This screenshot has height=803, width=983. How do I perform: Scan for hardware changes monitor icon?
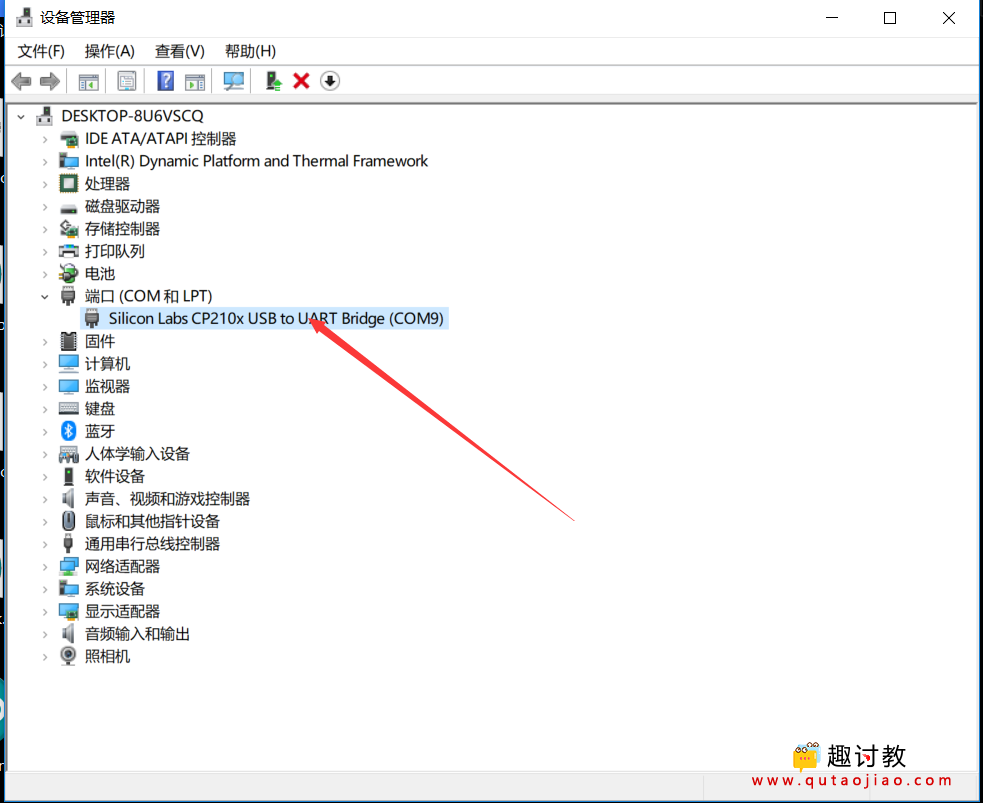click(234, 81)
